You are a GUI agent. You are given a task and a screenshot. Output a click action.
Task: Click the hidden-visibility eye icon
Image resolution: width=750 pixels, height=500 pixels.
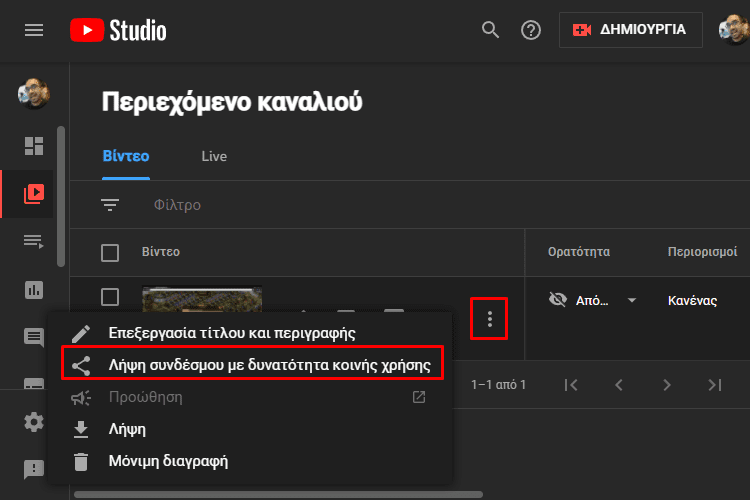pyautogui.click(x=558, y=300)
